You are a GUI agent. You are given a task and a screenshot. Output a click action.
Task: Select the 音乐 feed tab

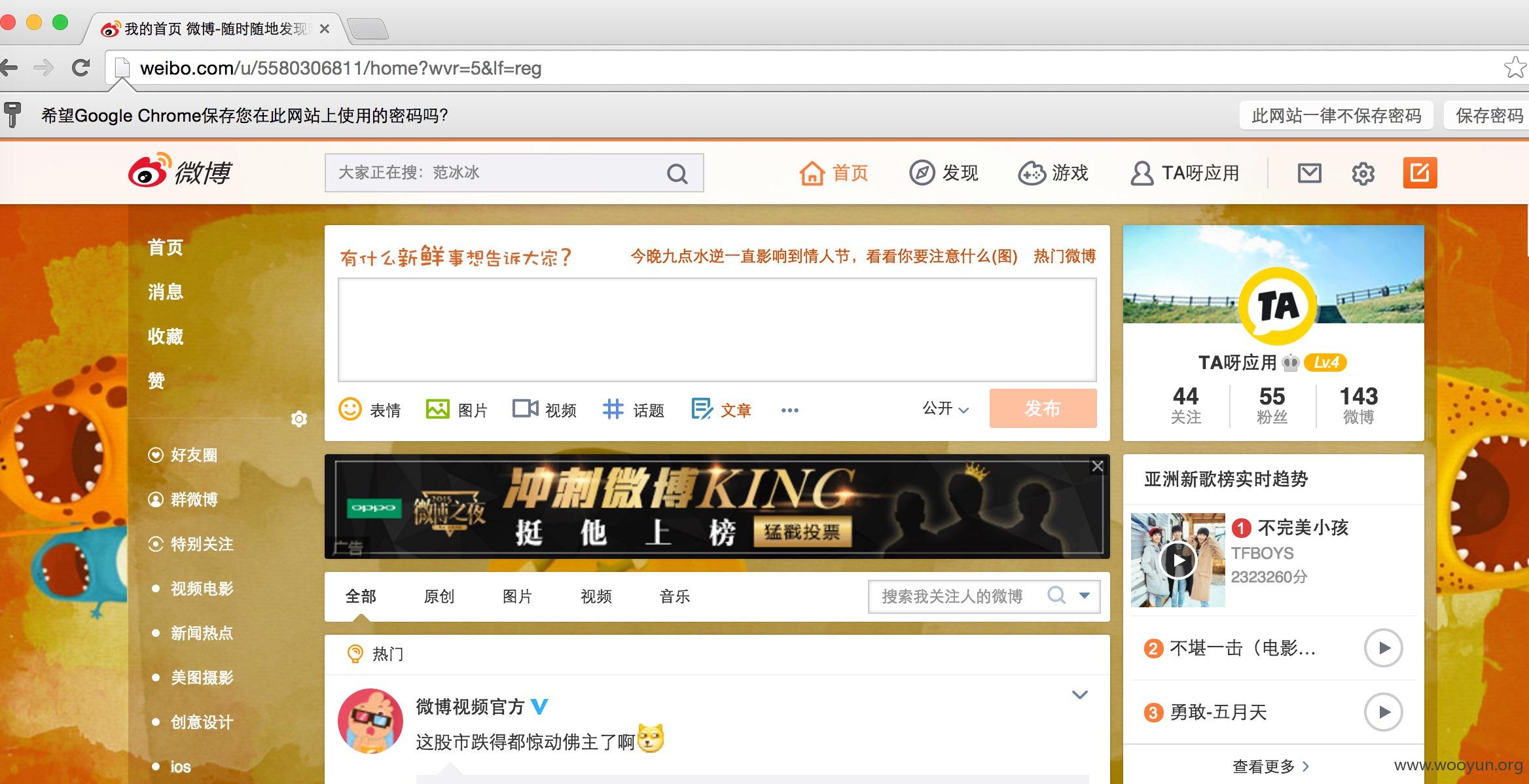click(675, 596)
